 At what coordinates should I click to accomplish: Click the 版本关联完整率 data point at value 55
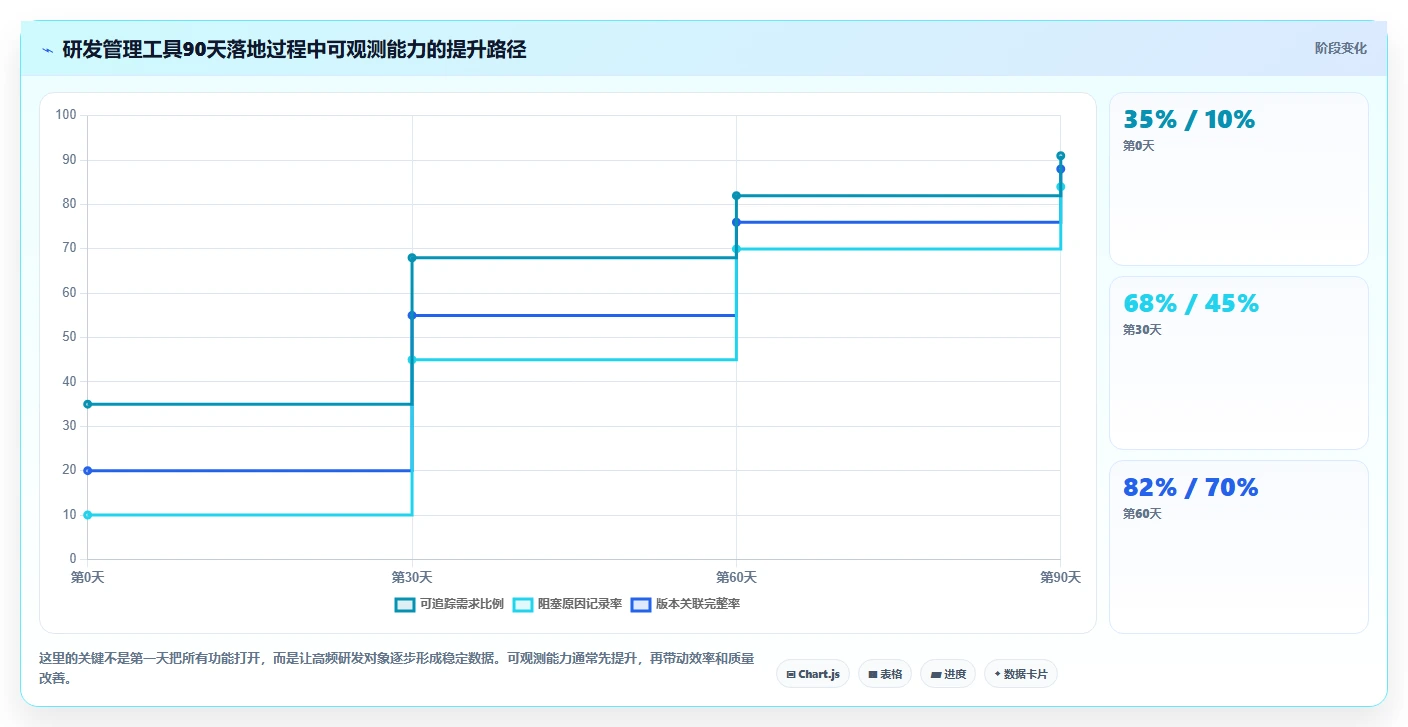(412, 315)
